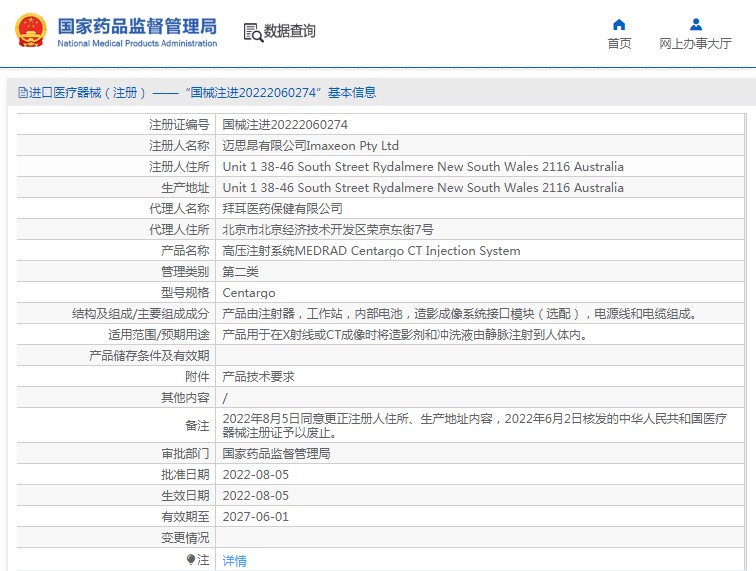Click the national emblem logo
The height and width of the screenshot is (571, 756).
click(28, 31)
